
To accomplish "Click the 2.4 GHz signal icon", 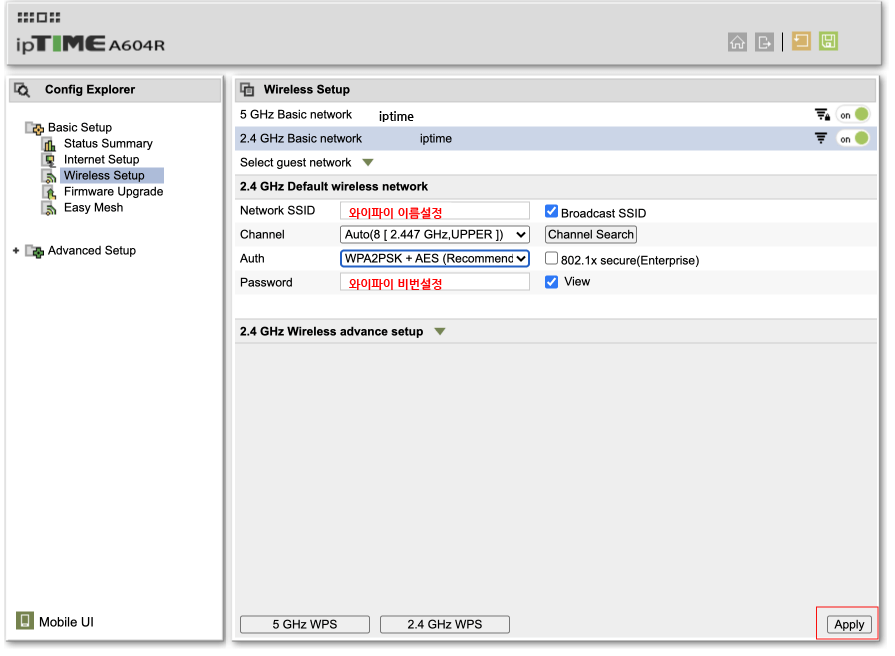I will 821,138.
